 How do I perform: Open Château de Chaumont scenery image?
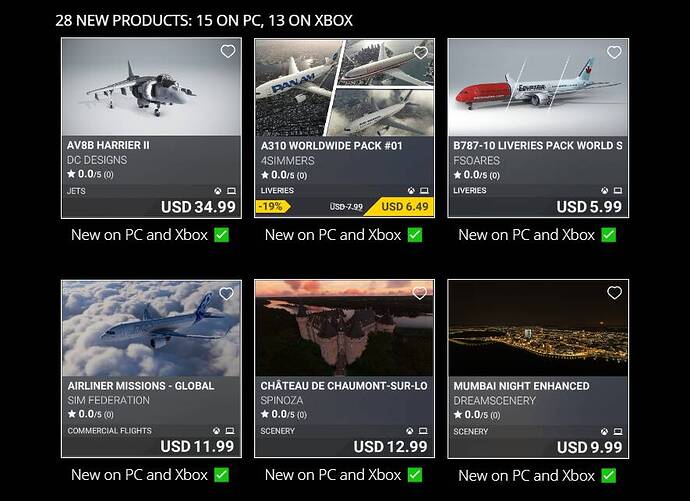point(344,328)
